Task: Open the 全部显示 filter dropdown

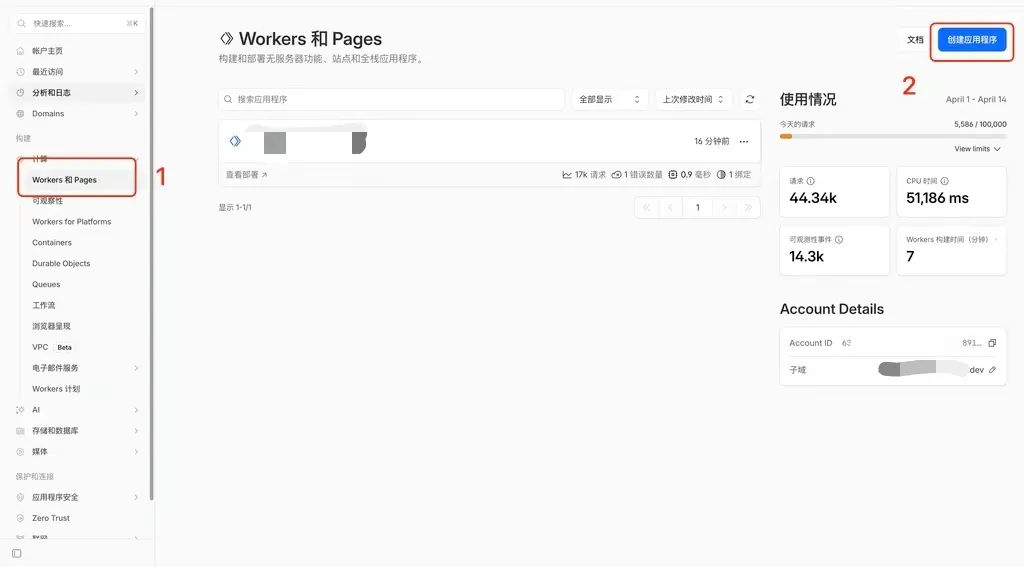Action: coord(609,99)
